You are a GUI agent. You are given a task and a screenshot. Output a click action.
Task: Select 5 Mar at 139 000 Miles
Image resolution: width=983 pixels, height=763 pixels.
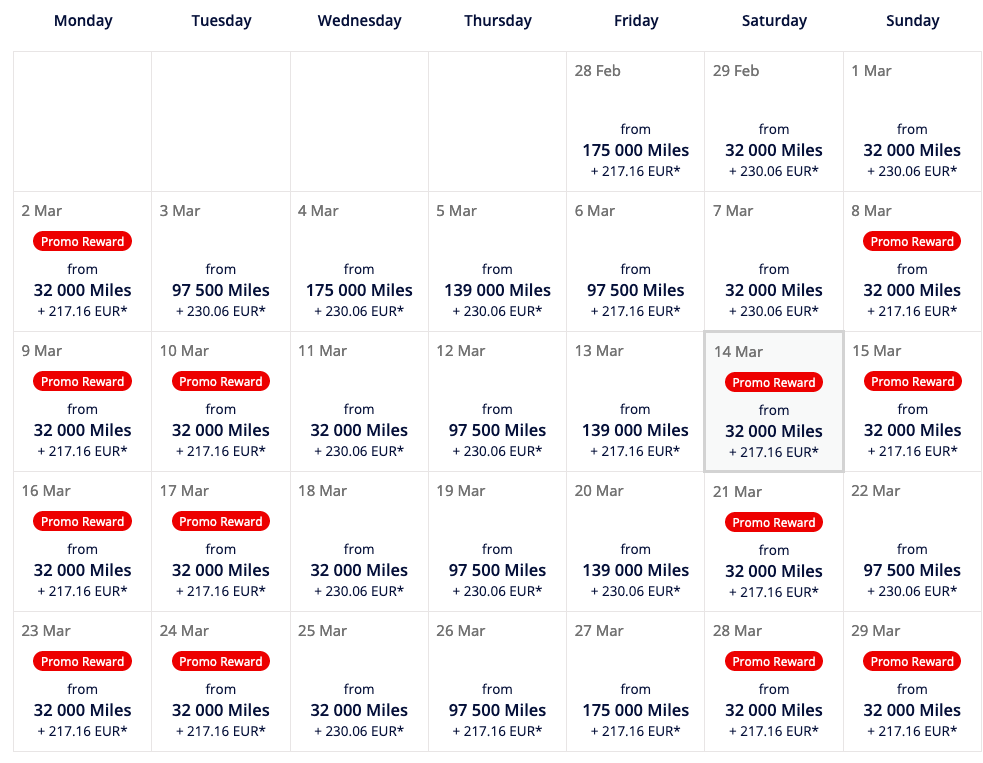[497, 261]
